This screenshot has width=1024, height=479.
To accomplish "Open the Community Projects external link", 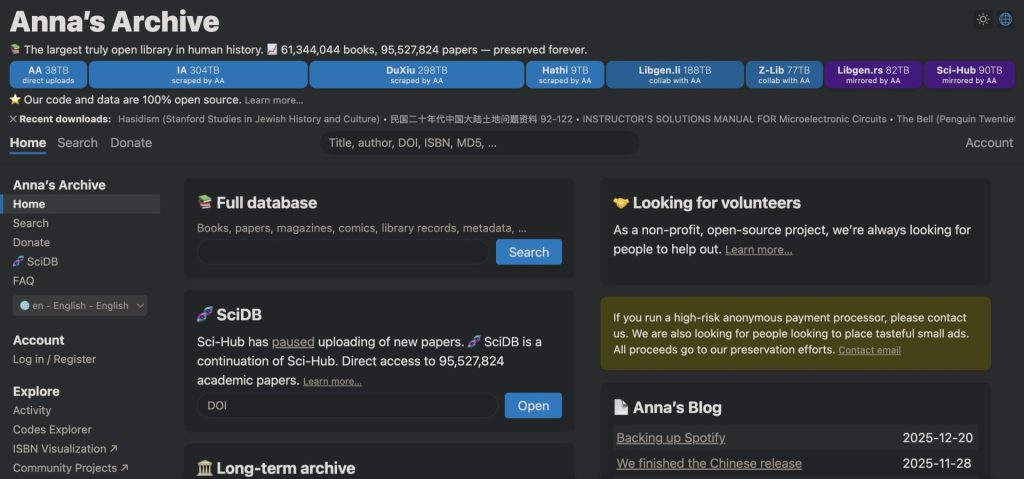I will (70, 468).
